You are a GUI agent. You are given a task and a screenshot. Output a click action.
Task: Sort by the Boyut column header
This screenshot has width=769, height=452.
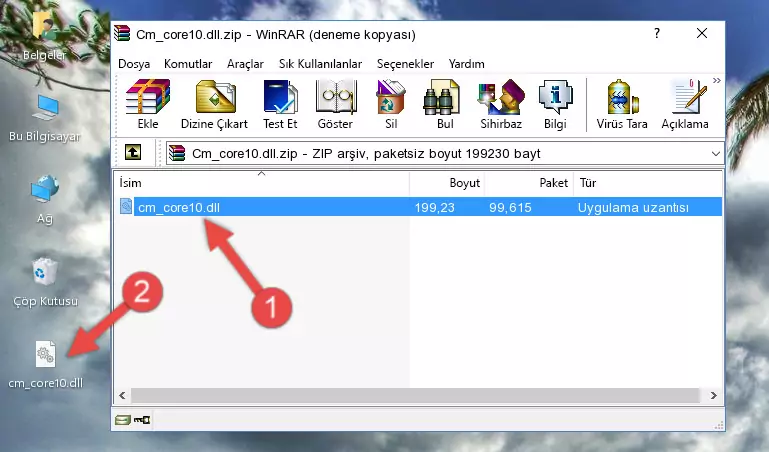[447, 183]
